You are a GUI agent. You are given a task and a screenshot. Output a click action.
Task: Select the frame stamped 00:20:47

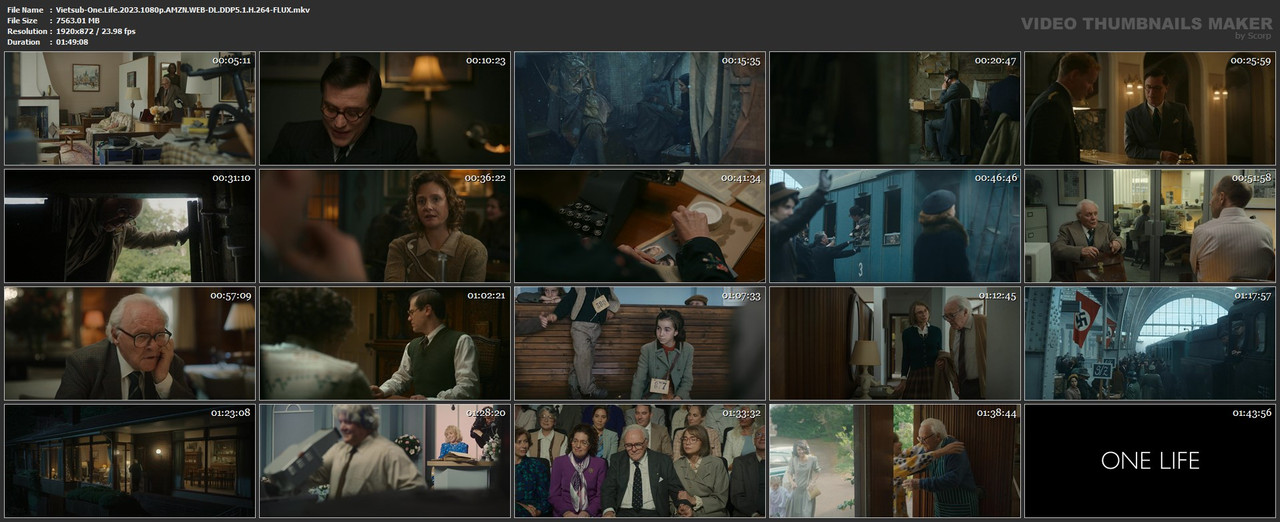tap(895, 108)
